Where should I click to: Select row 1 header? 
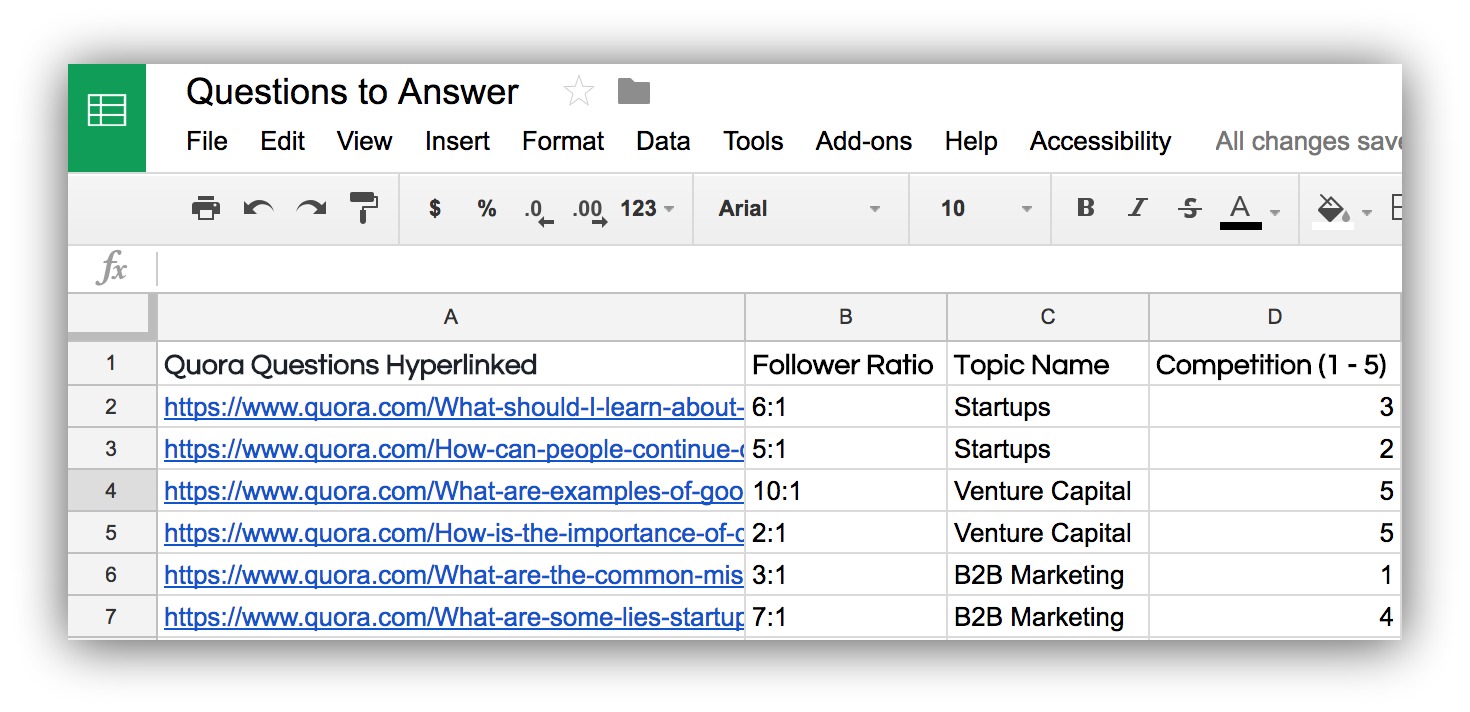point(111,364)
